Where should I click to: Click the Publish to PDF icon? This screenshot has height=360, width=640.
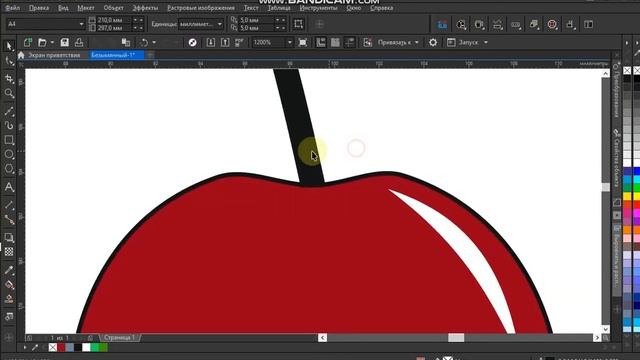(x=239, y=42)
